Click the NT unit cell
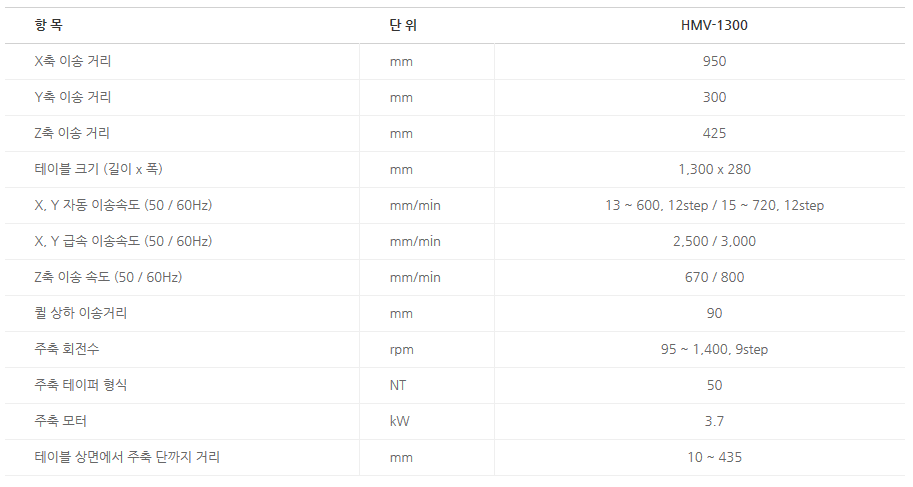 (x=398, y=385)
